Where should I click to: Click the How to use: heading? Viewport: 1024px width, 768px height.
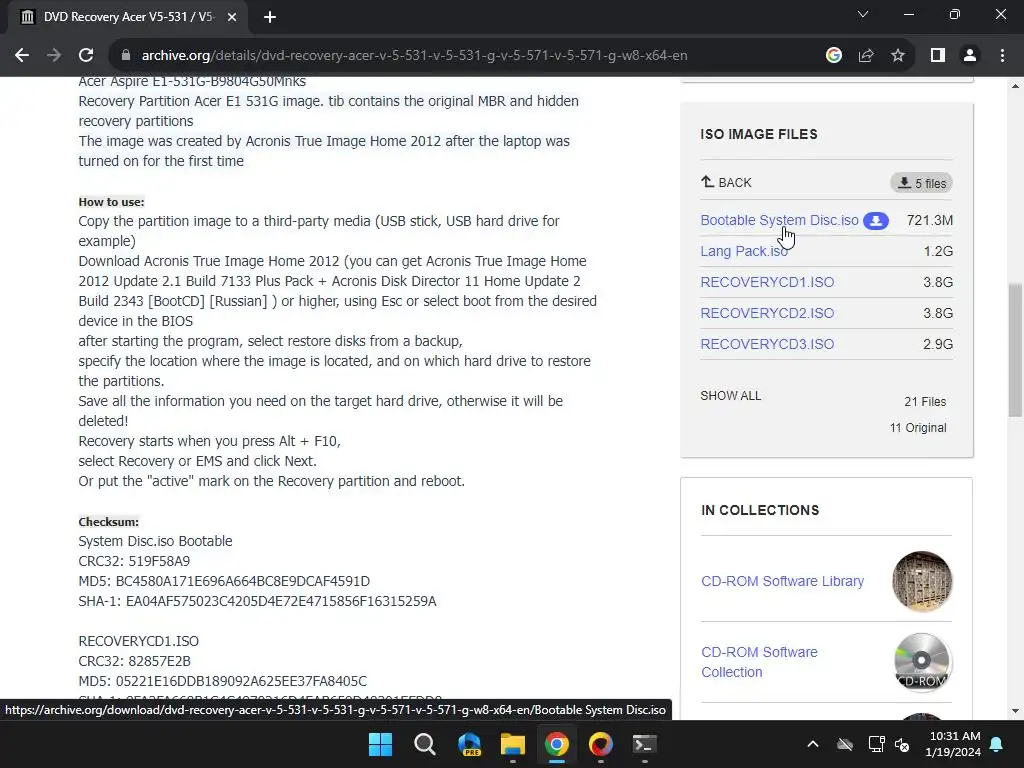(111, 202)
